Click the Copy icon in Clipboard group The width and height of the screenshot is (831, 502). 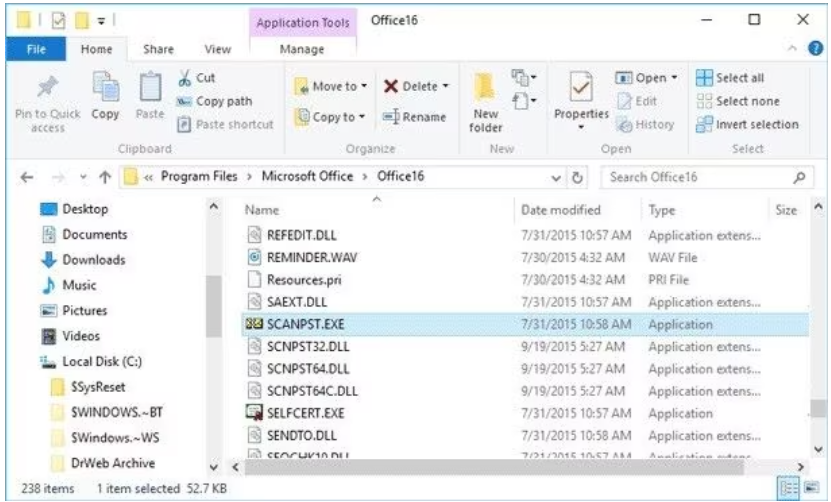tap(105, 86)
